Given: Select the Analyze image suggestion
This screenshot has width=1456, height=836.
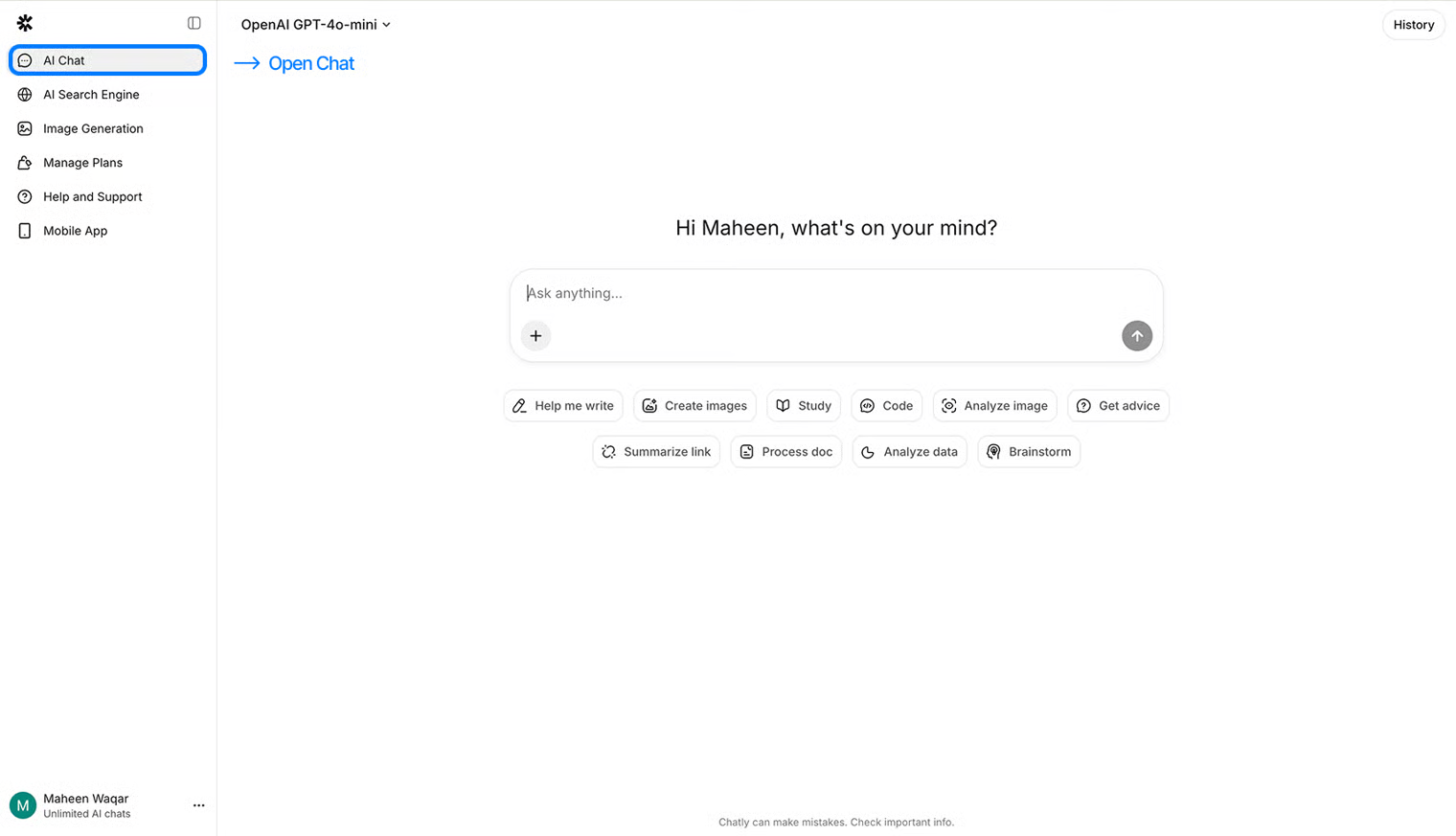Looking at the screenshot, I should click(994, 406).
